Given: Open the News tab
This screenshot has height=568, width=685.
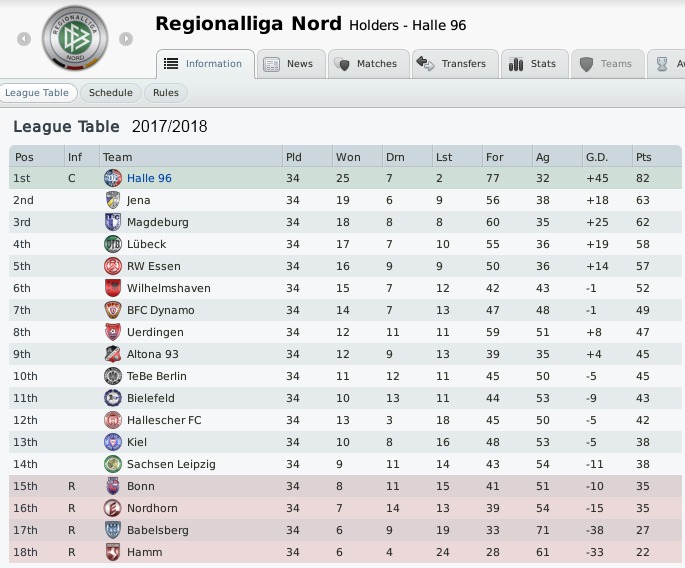Looking at the screenshot, I should tap(288, 63).
